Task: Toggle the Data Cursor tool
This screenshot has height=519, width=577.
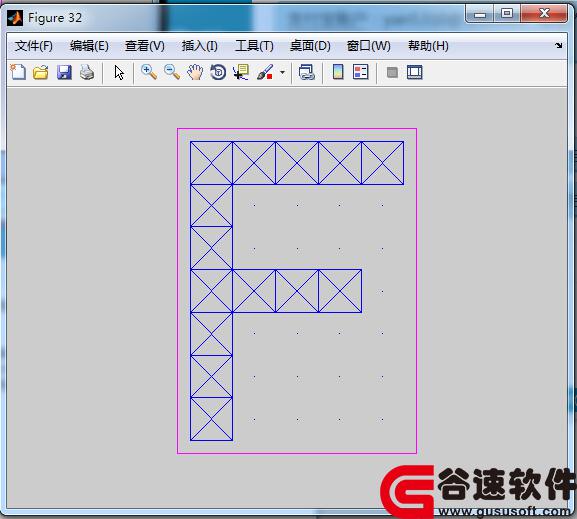Action: [x=241, y=72]
